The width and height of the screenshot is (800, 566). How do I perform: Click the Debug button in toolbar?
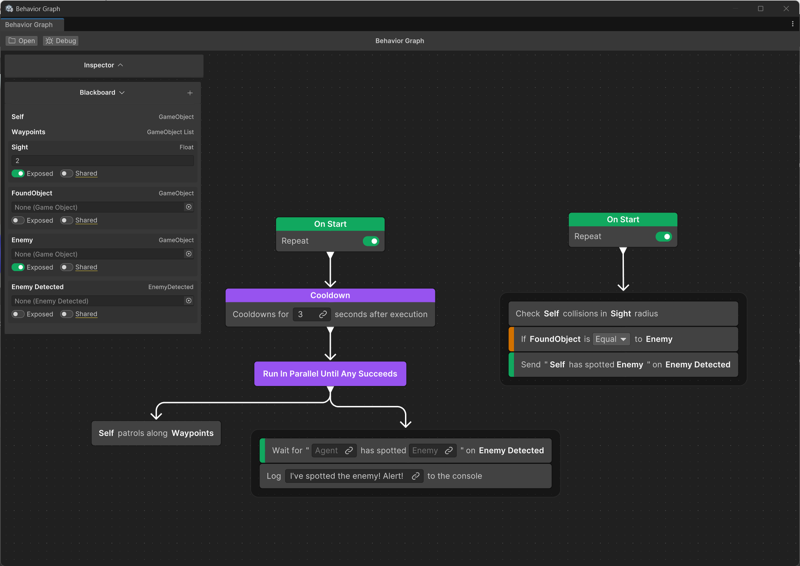point(61,41)
